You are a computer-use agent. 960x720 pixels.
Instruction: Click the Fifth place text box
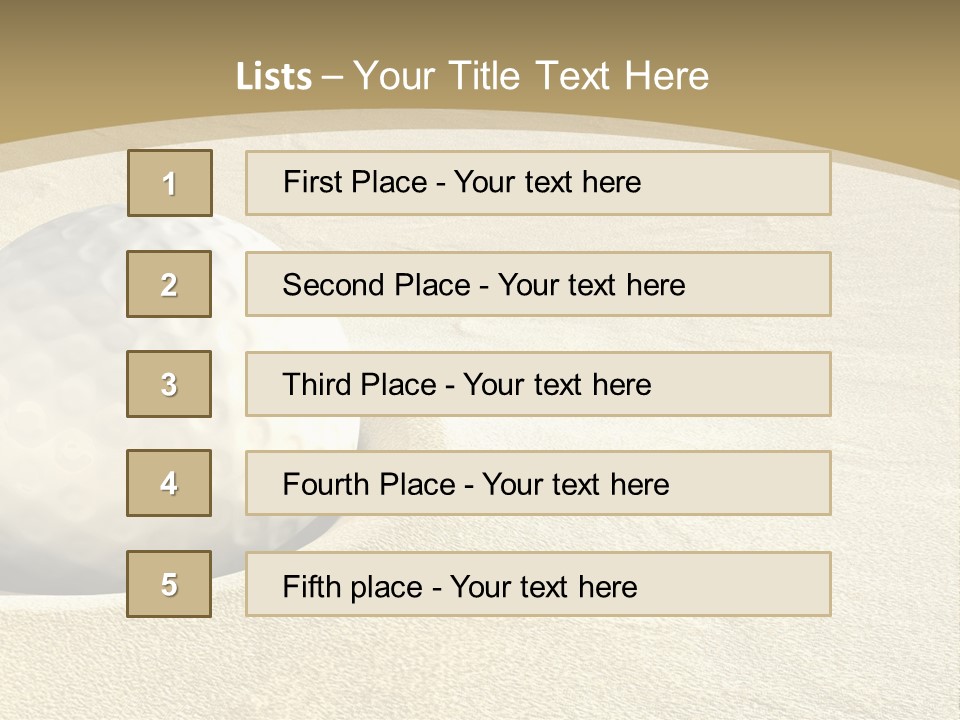(x=538, y=583)
